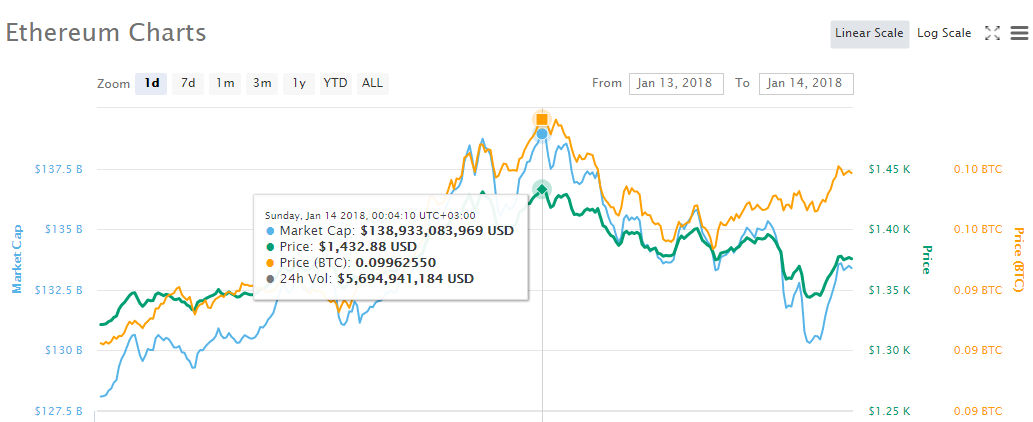Screen dimensions: 1033x422
Task: Edit the From date field
Action: (677, 84)
